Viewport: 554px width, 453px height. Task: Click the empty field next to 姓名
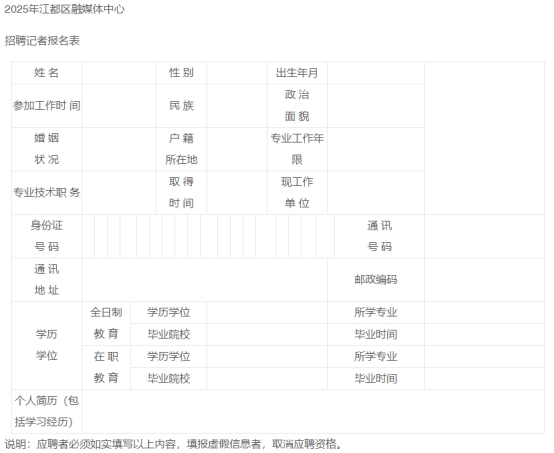pos(119,73)
